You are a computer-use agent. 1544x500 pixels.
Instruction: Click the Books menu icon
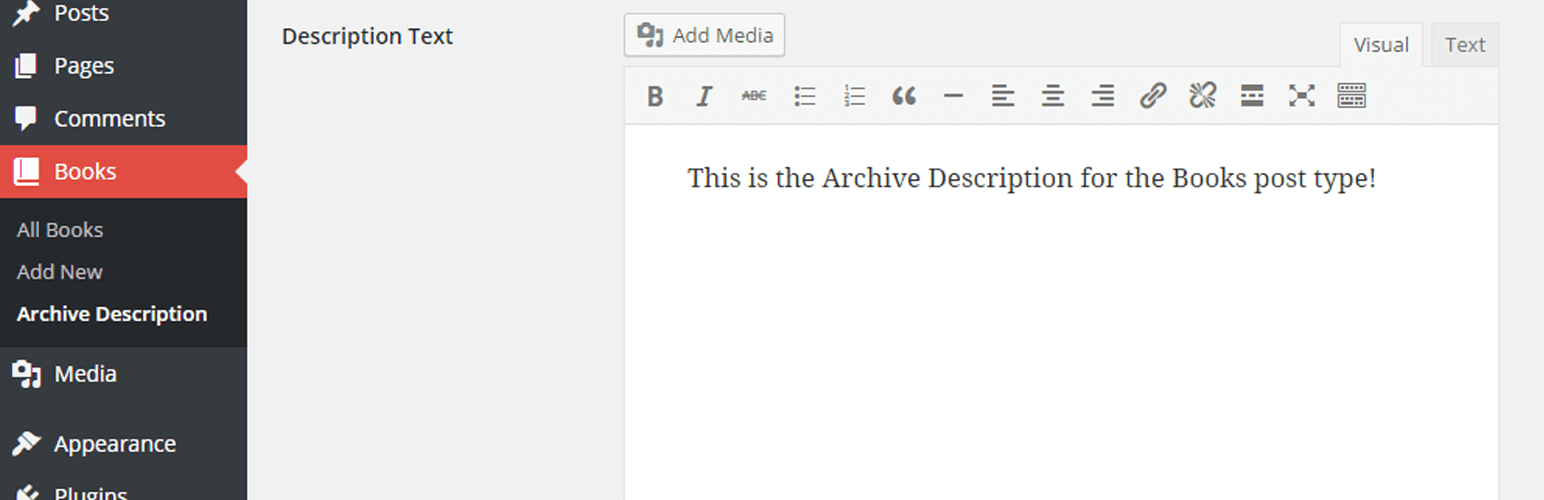(x=26, y=171)
